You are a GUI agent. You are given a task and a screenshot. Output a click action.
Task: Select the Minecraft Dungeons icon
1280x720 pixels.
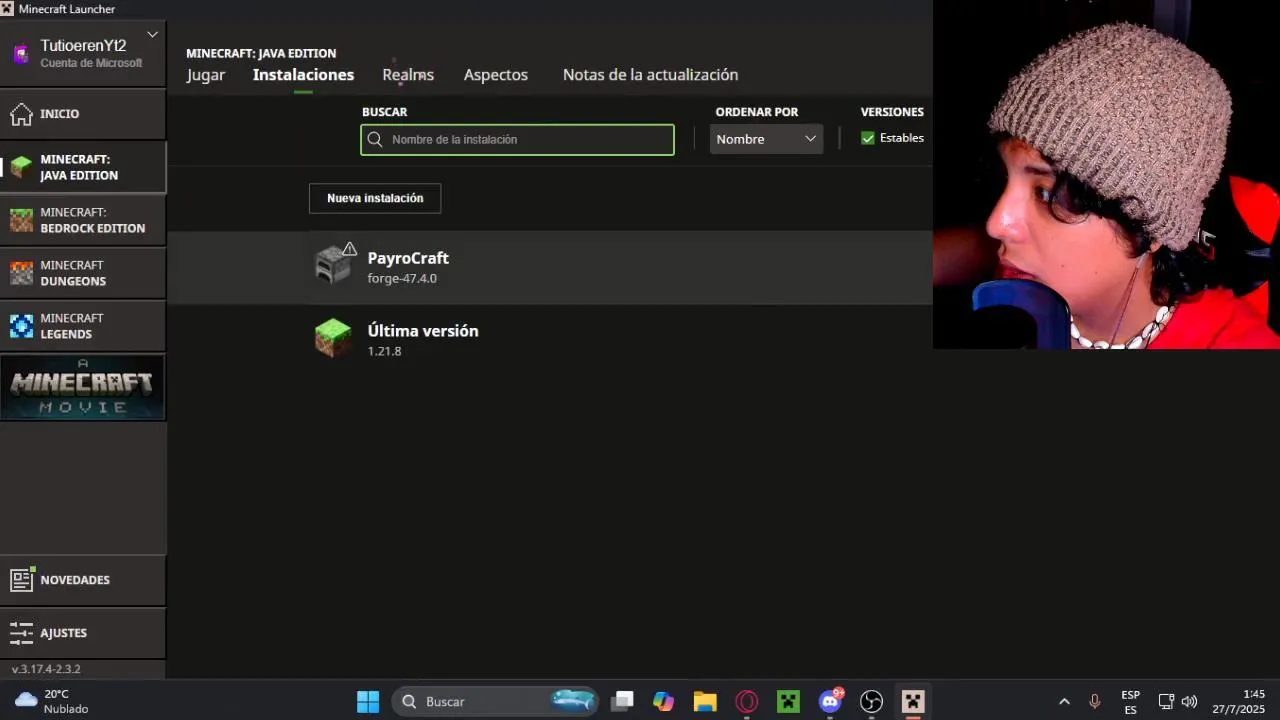22,273
